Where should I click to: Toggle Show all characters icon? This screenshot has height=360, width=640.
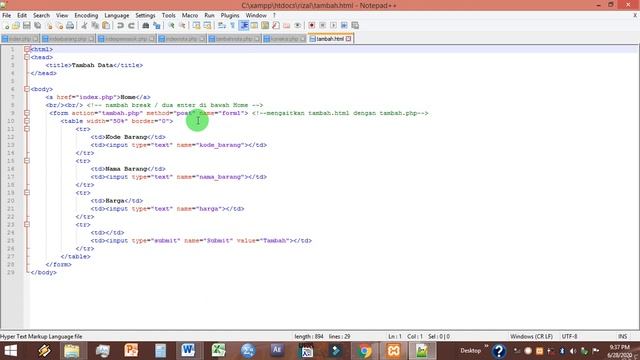click(x=233, y=25)
